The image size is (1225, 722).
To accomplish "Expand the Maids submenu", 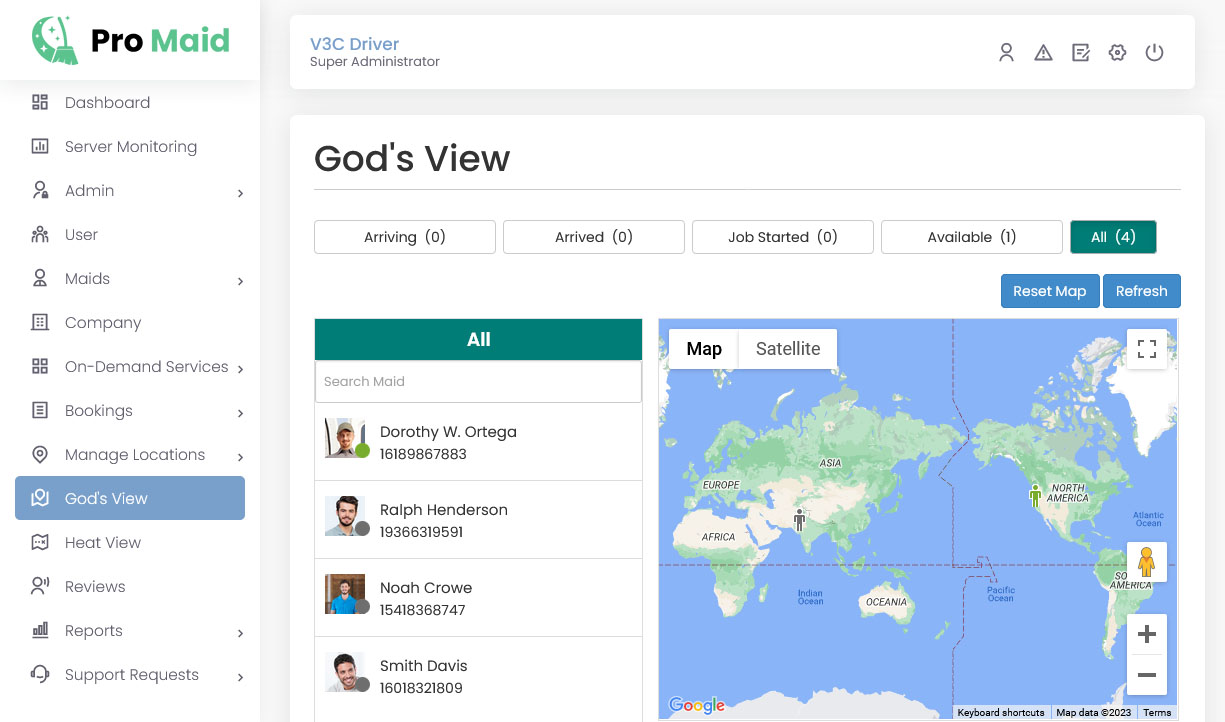I will (240, 281).
